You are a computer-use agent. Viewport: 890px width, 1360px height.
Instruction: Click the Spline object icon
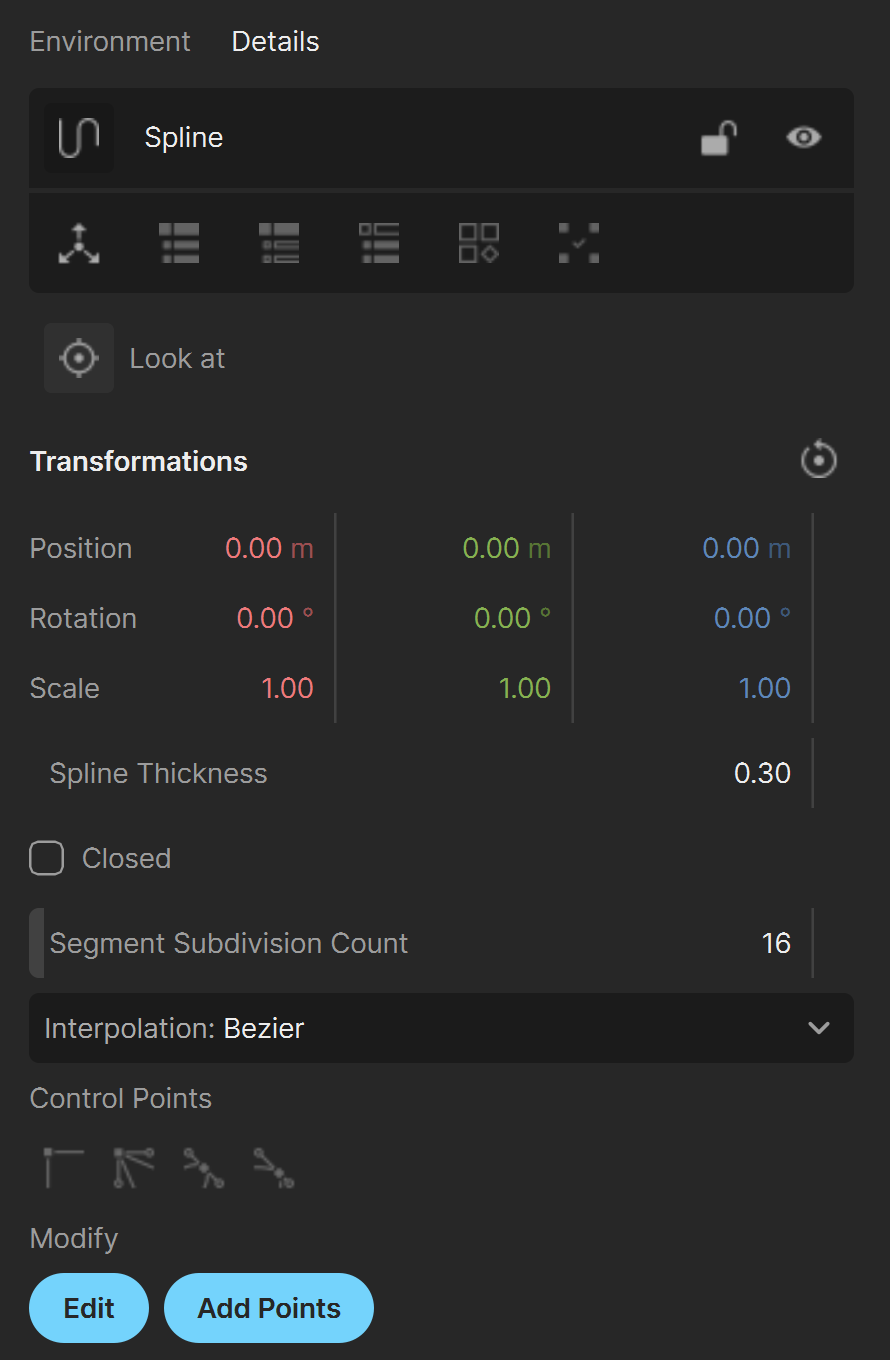[x=79, y=138]
